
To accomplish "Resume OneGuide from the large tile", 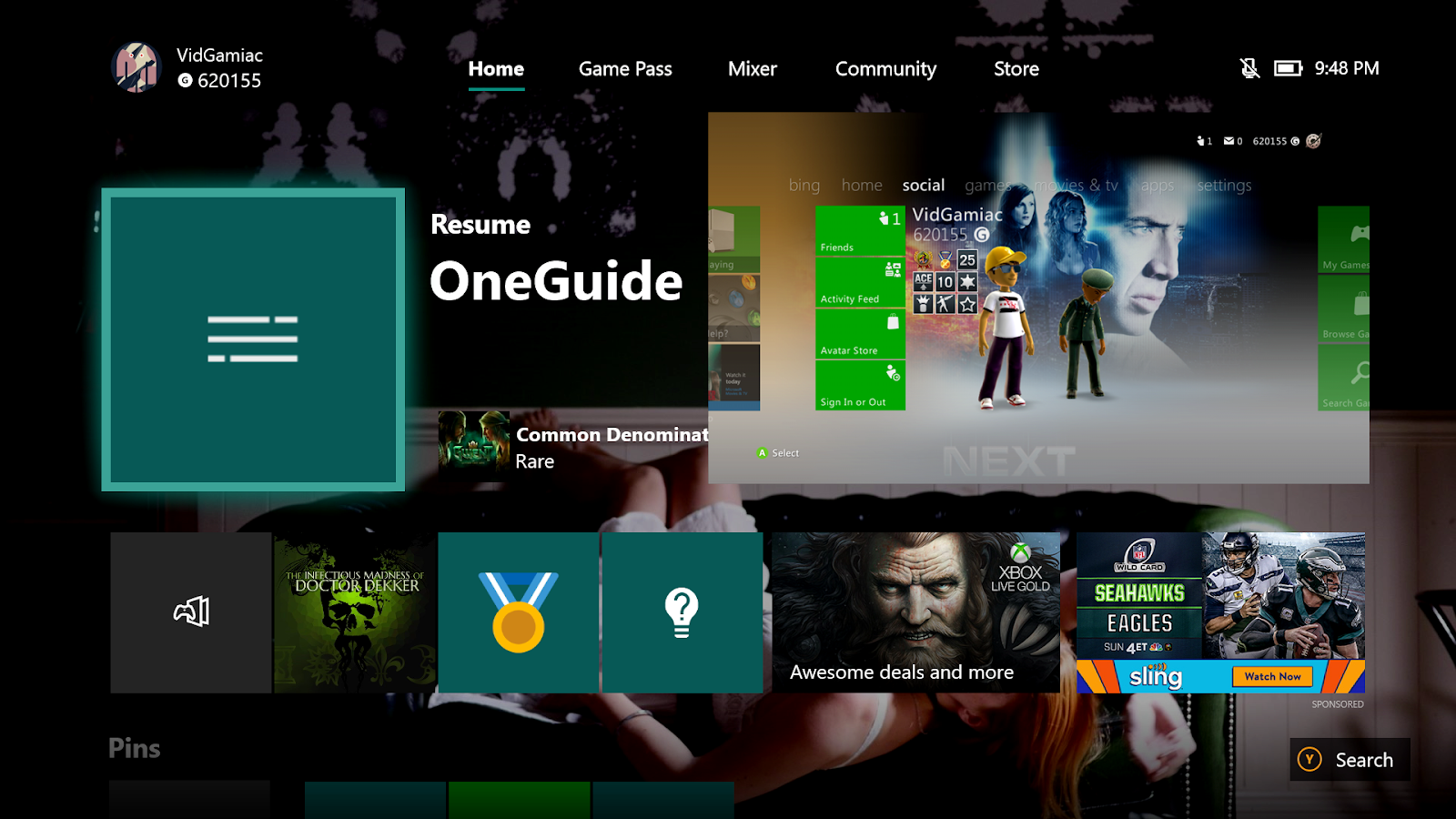I will (x=253, y=339).
